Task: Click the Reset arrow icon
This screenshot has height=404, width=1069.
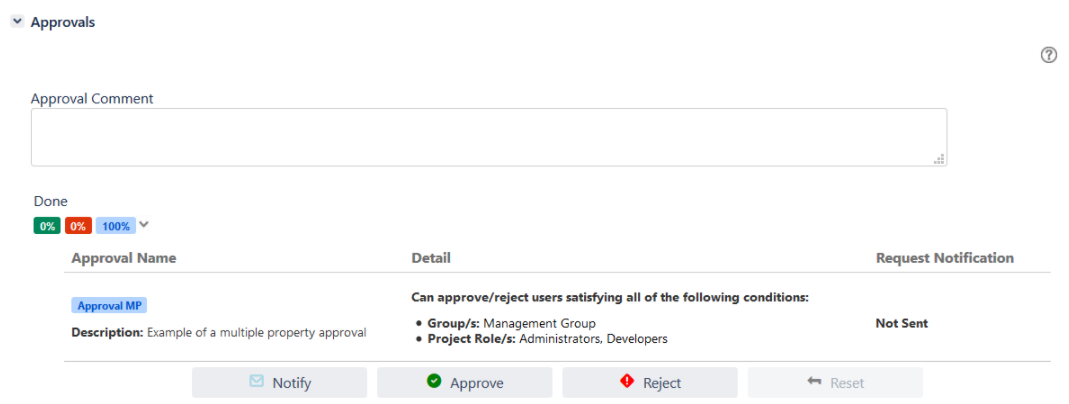Action: (x=813, y=382)
